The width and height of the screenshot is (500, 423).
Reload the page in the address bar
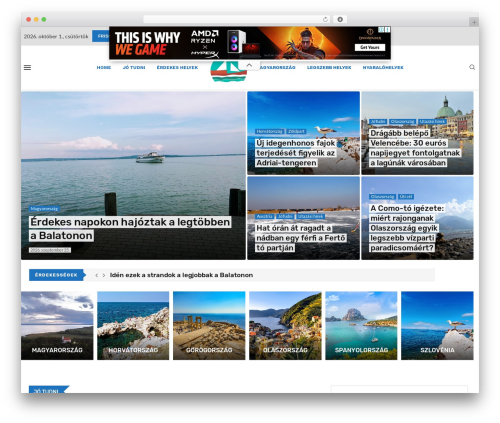click(325, 20)
